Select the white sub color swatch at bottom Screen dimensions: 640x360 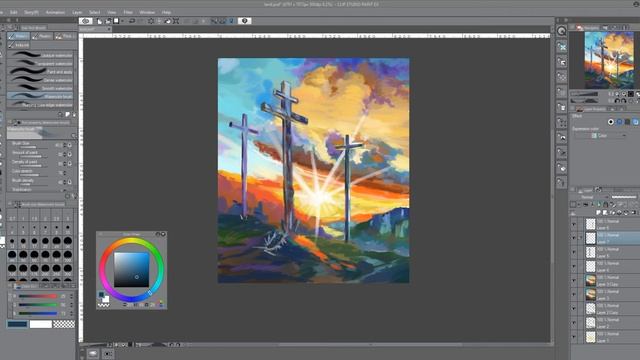[40, 324]
